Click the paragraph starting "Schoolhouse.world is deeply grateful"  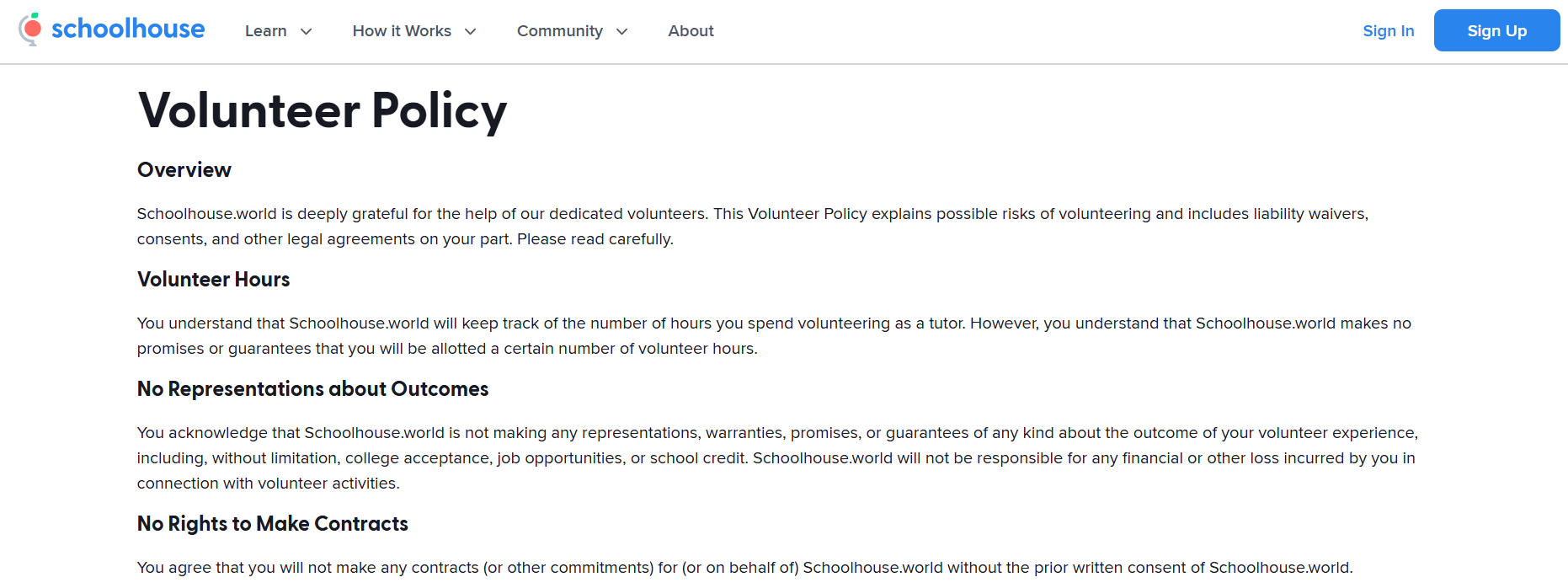(752, 227)
